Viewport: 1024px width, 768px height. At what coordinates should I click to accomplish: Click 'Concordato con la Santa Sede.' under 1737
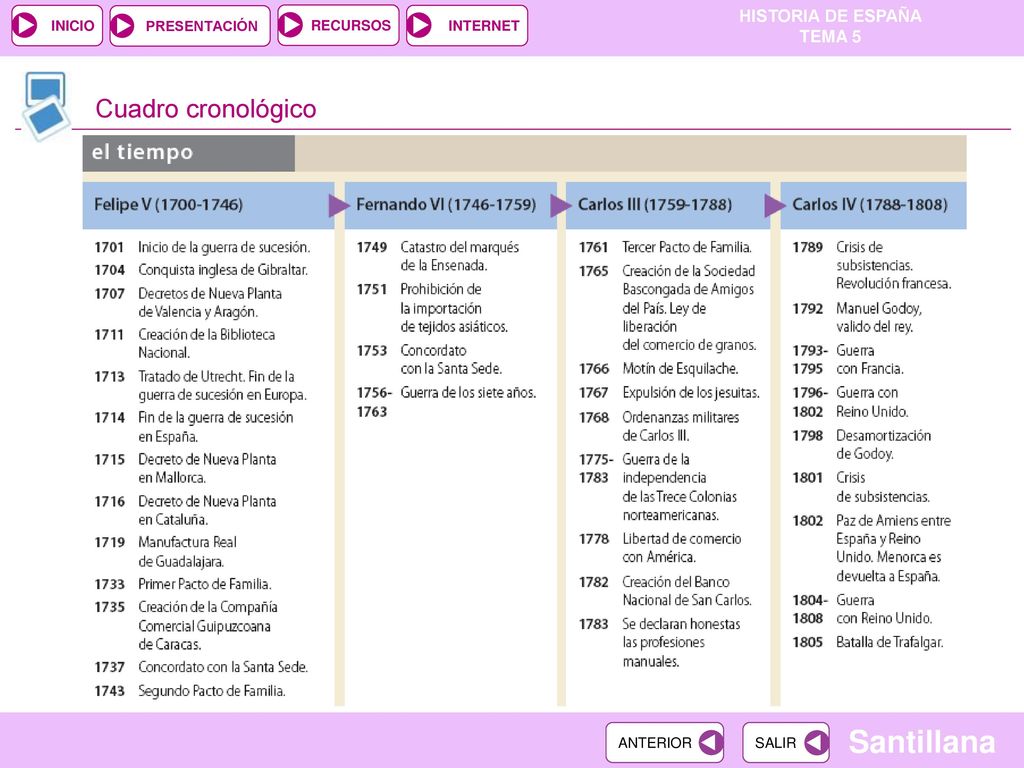(x=223, y=667)
